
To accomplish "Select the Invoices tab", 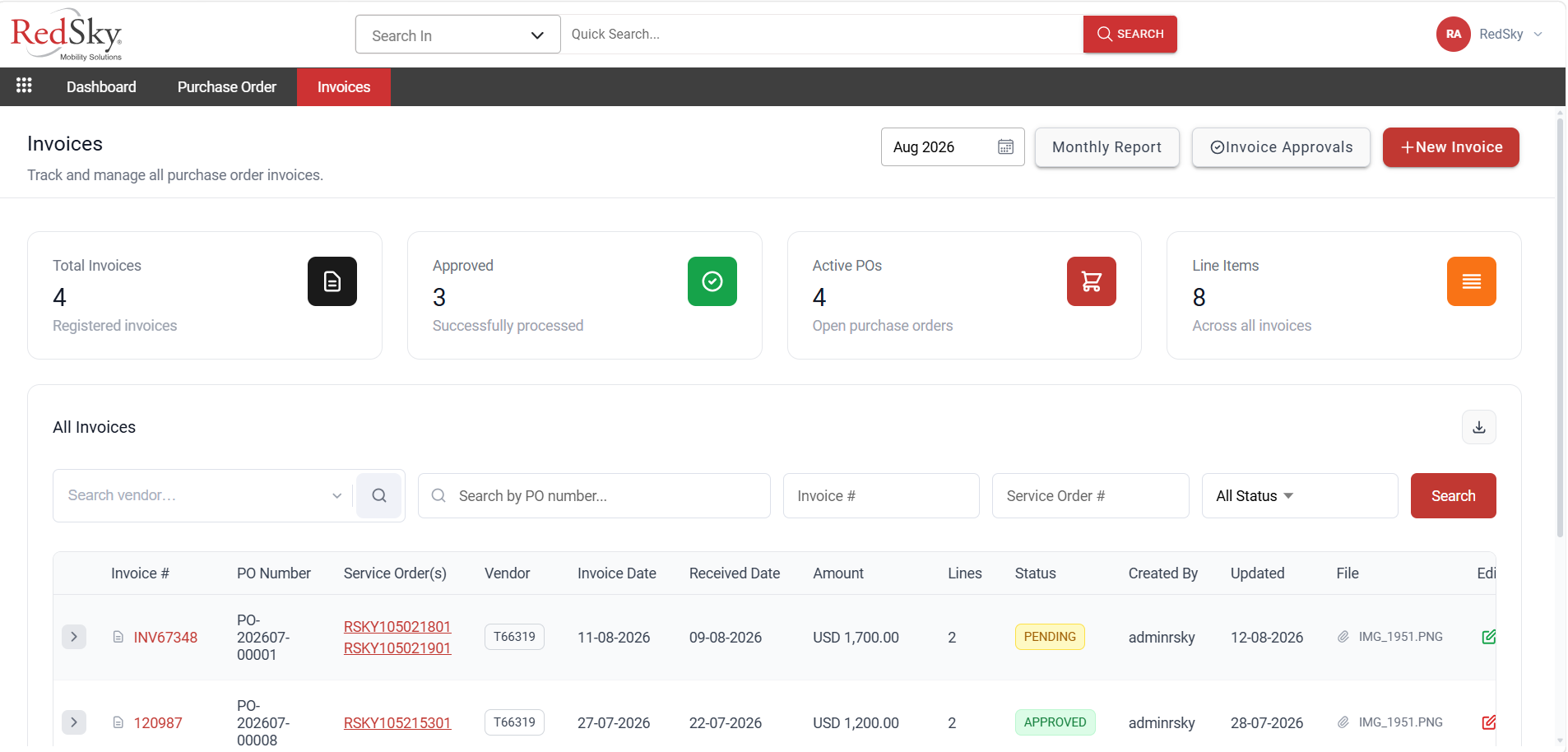I will (x=344, y=86).
